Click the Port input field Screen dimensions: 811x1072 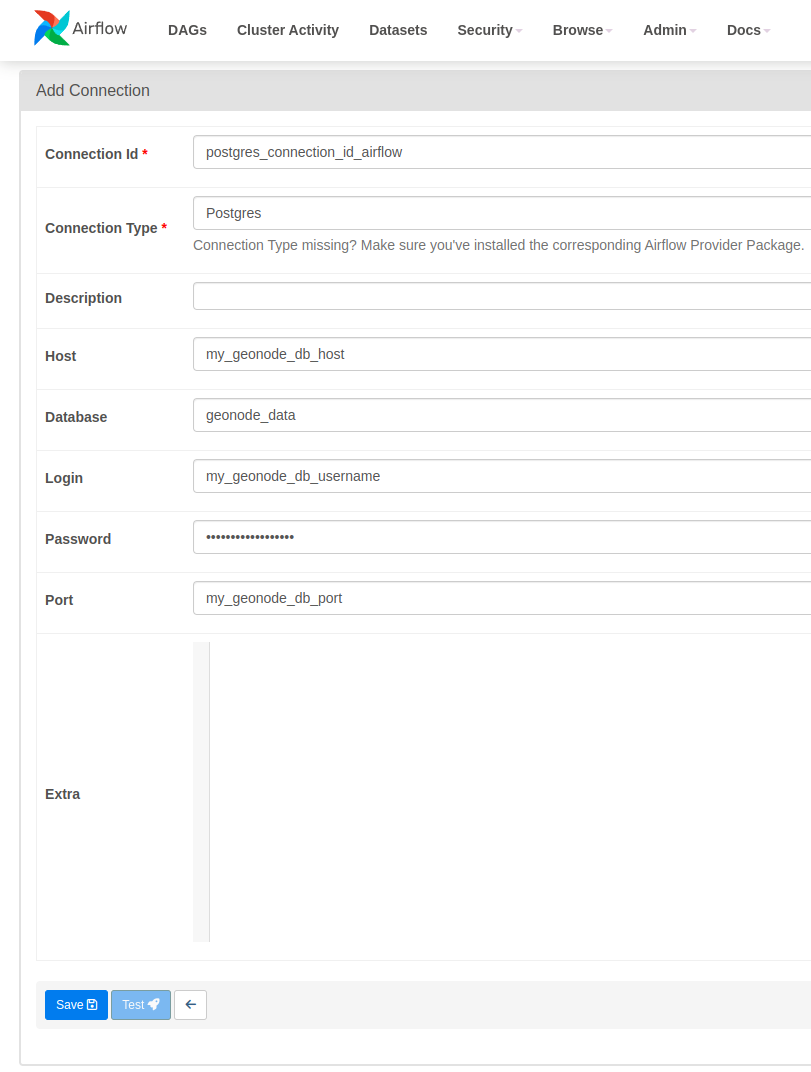[x=502, y=598]
